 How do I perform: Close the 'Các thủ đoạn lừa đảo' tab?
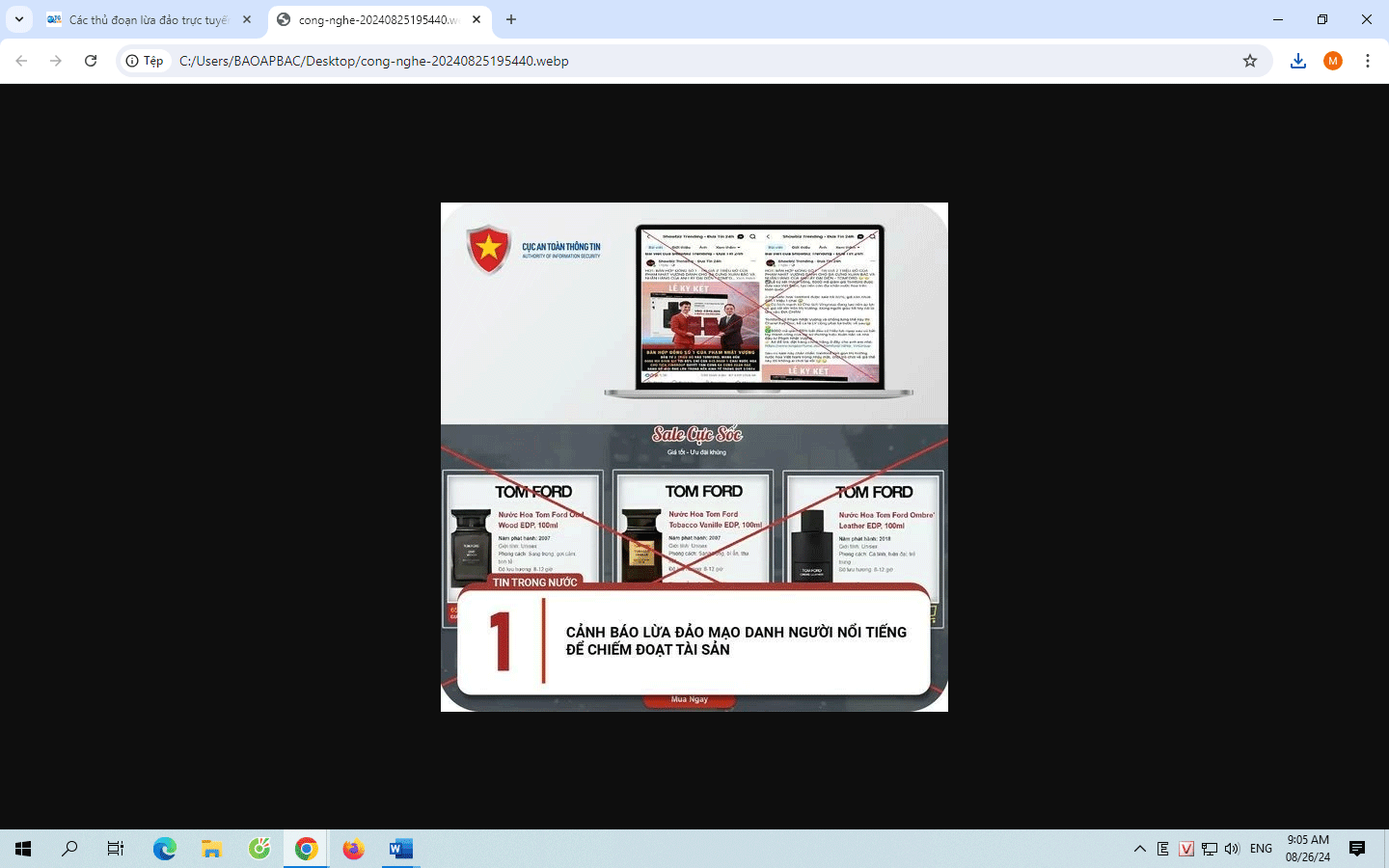point(247,19)
